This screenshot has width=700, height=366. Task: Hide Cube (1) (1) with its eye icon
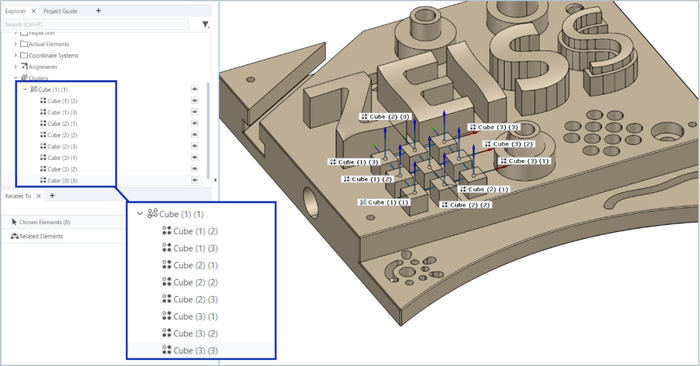coord(195,89)
